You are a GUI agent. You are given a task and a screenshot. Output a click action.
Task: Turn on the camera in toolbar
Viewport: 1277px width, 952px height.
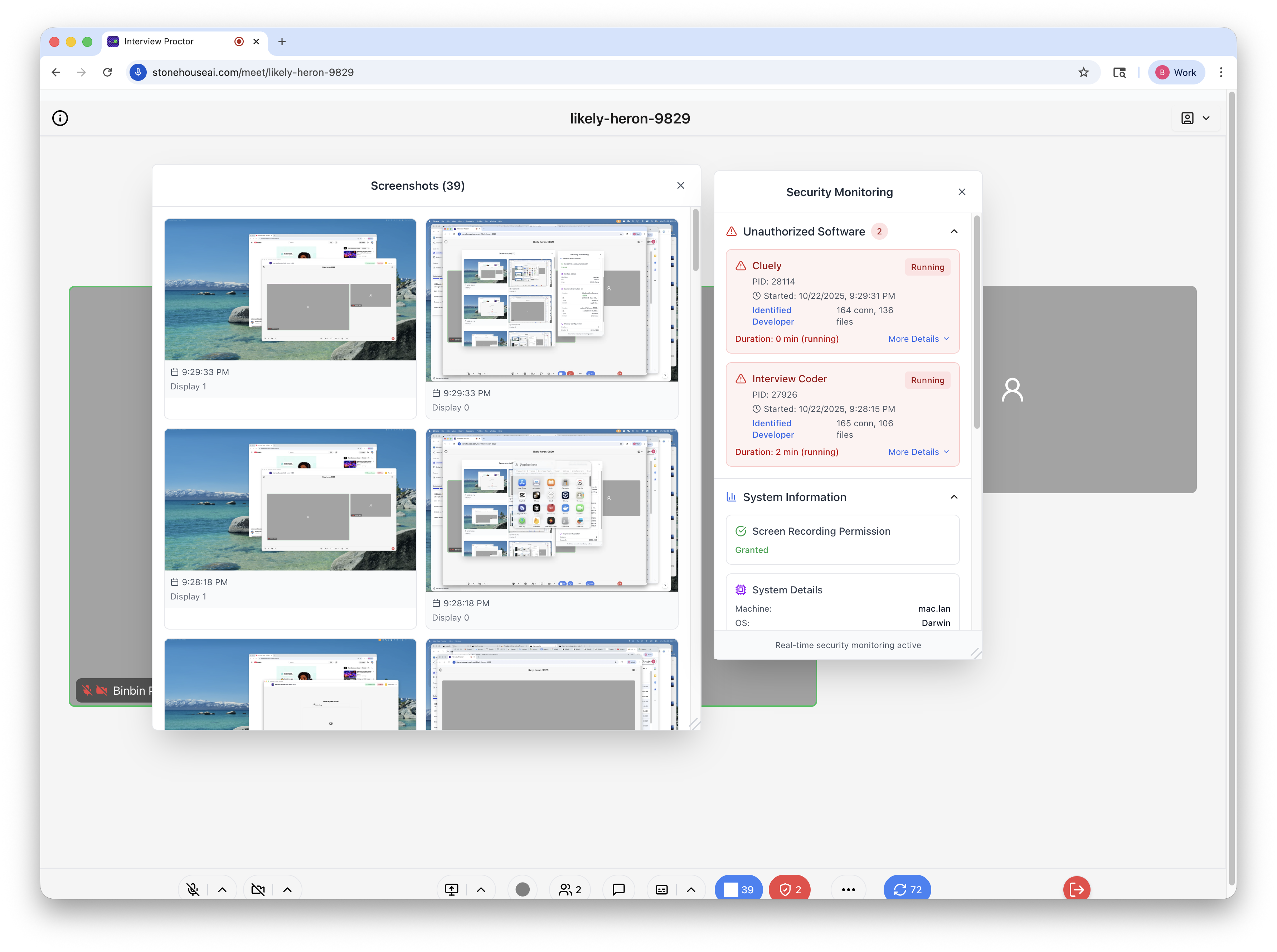(x=258, y=889)
